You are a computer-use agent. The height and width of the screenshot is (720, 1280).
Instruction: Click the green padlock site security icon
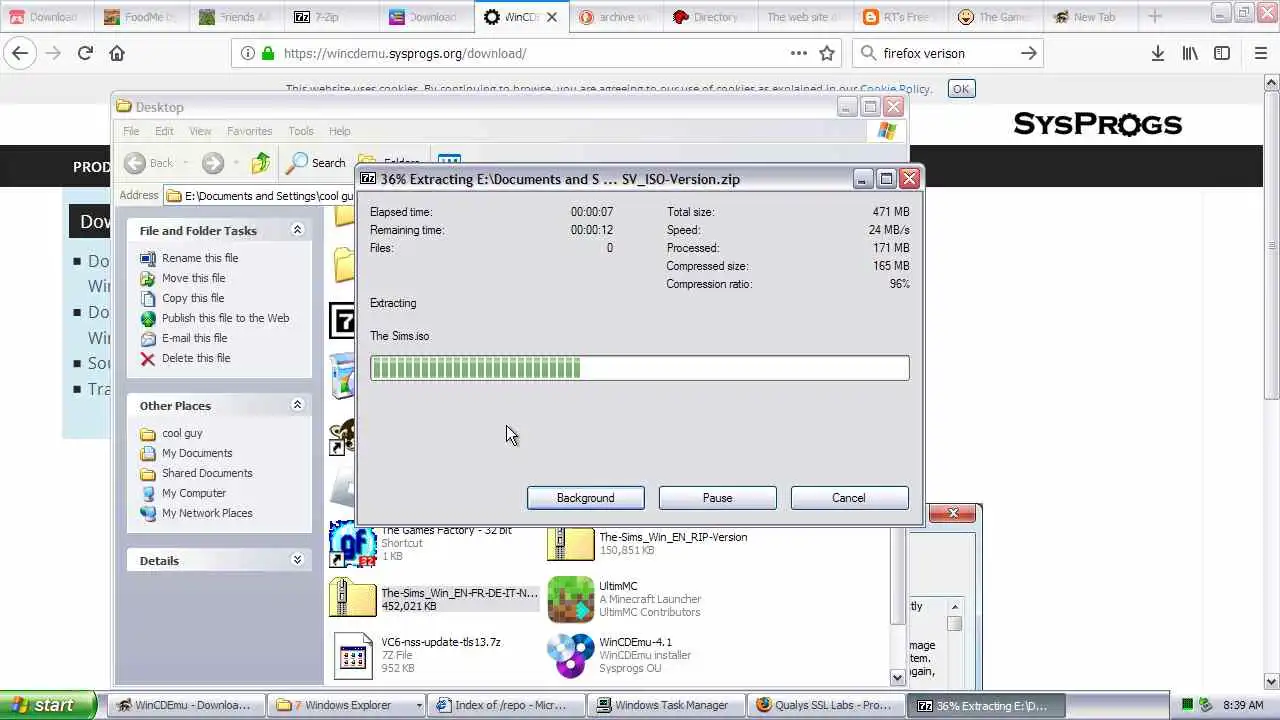267,53
